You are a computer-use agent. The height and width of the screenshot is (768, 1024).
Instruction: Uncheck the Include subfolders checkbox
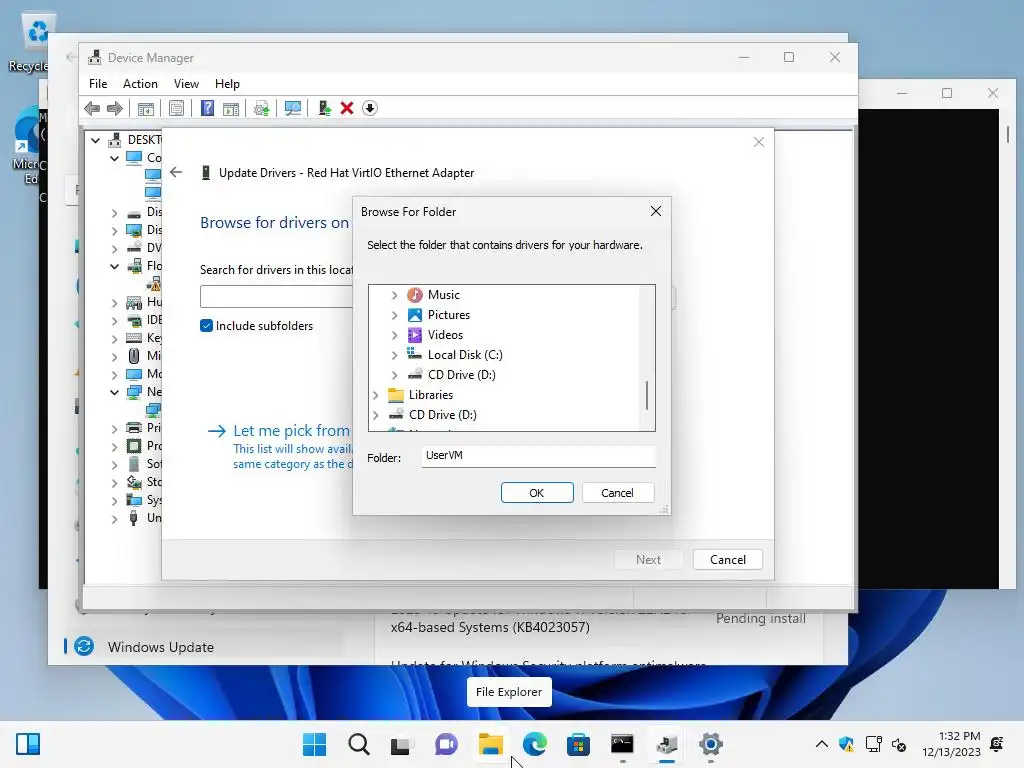(x=206, y=326)
